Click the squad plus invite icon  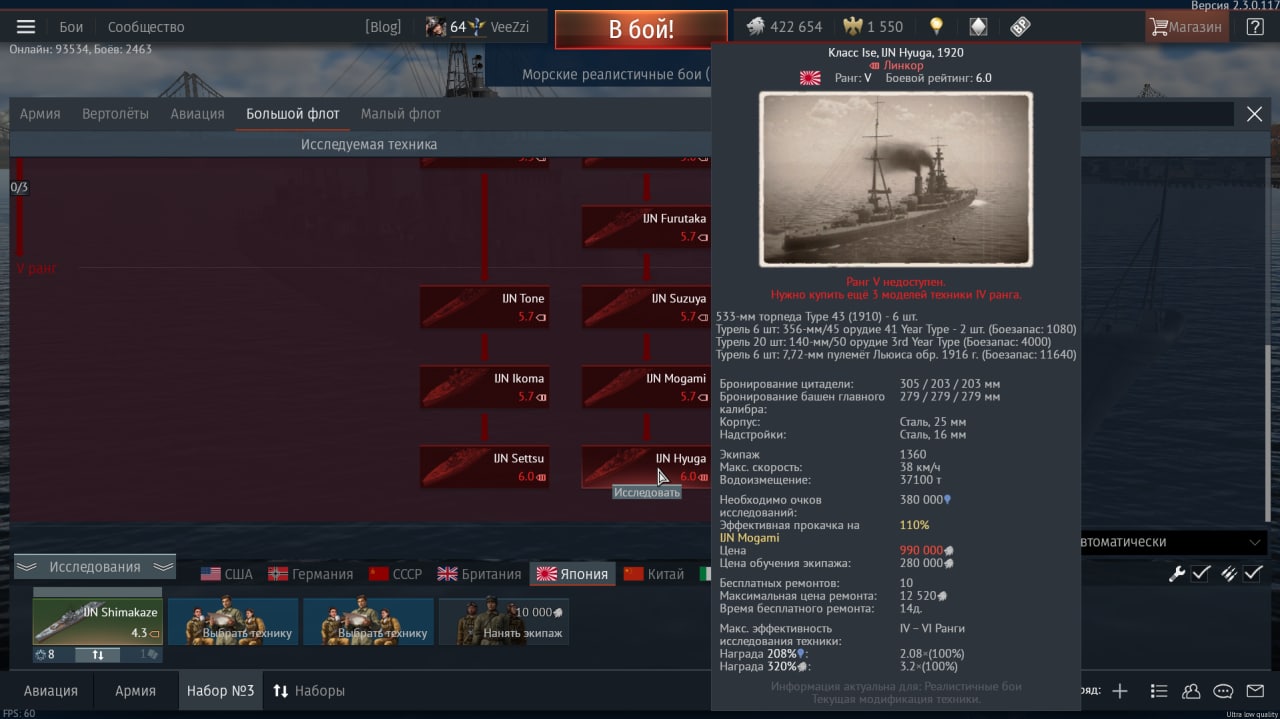coord(1120,691)
